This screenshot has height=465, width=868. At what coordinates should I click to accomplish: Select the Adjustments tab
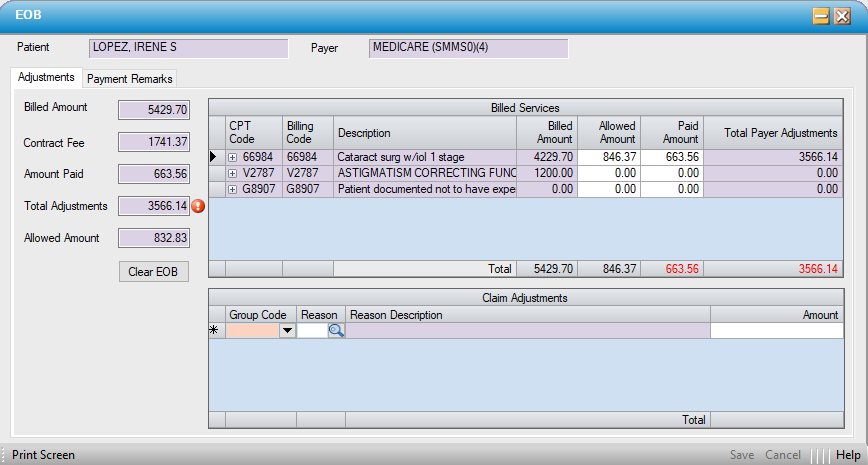tap(46, 78)
